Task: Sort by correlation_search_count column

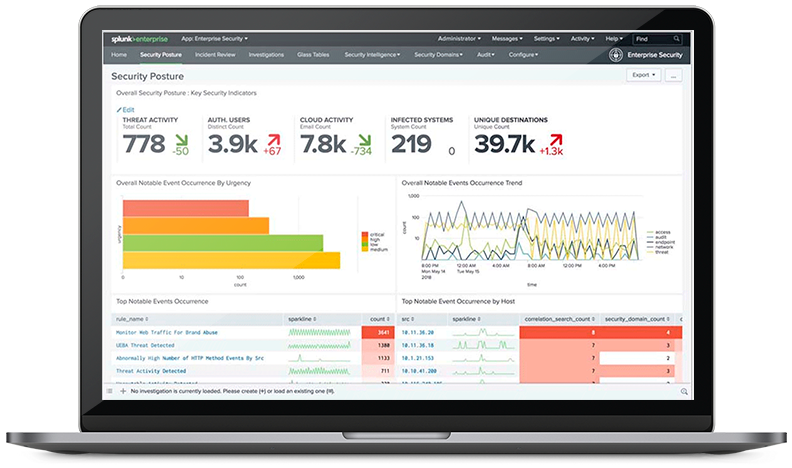Action: point(560,319)
